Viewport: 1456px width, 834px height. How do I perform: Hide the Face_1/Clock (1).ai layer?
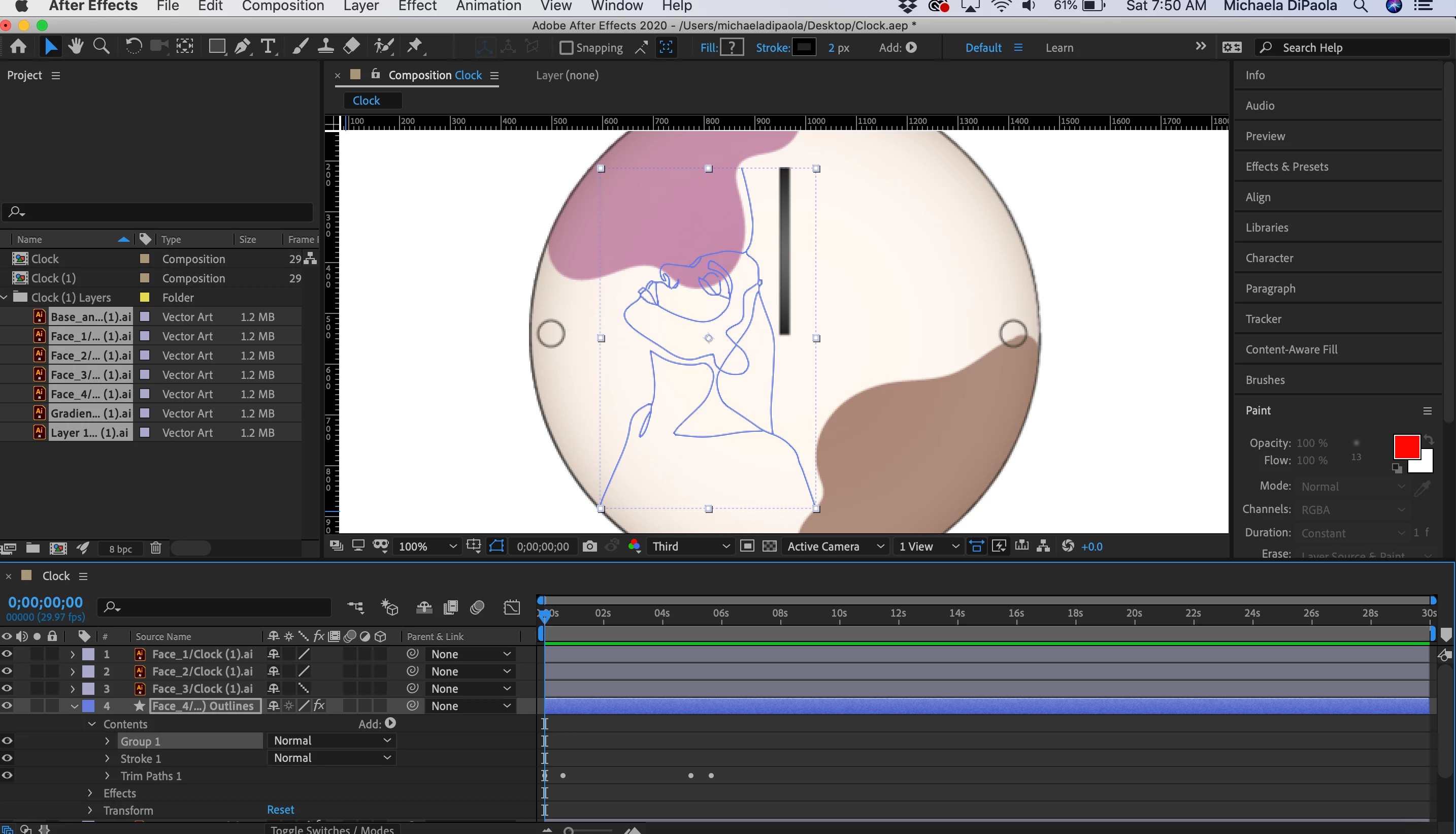[7, 654]
